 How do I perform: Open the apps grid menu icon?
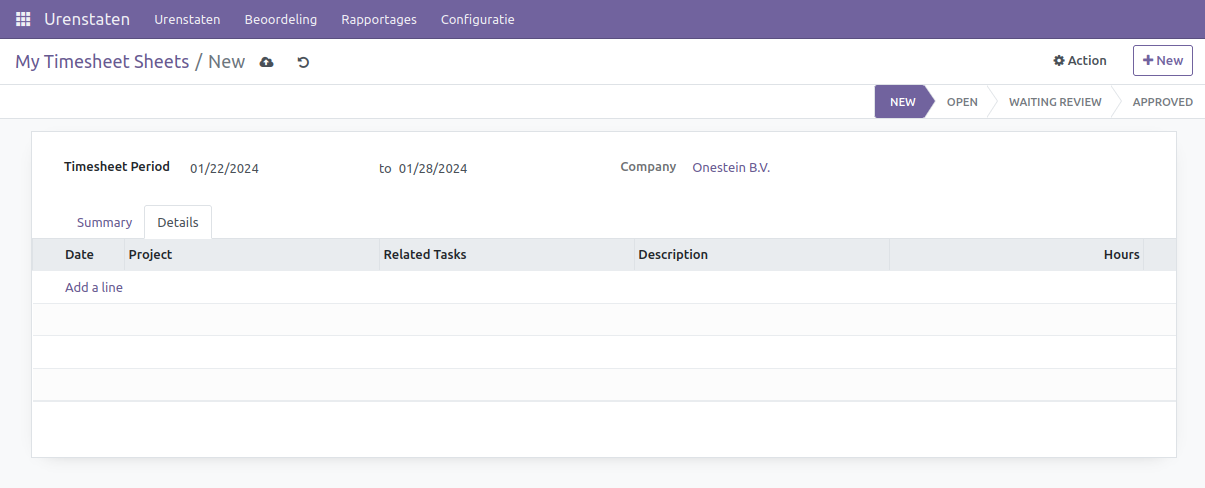(x=23, y=19)
